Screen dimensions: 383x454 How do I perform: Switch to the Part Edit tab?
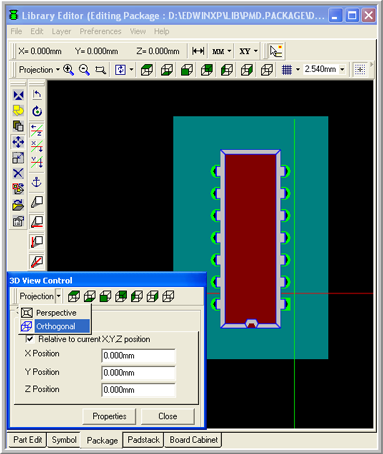point(28,440)
